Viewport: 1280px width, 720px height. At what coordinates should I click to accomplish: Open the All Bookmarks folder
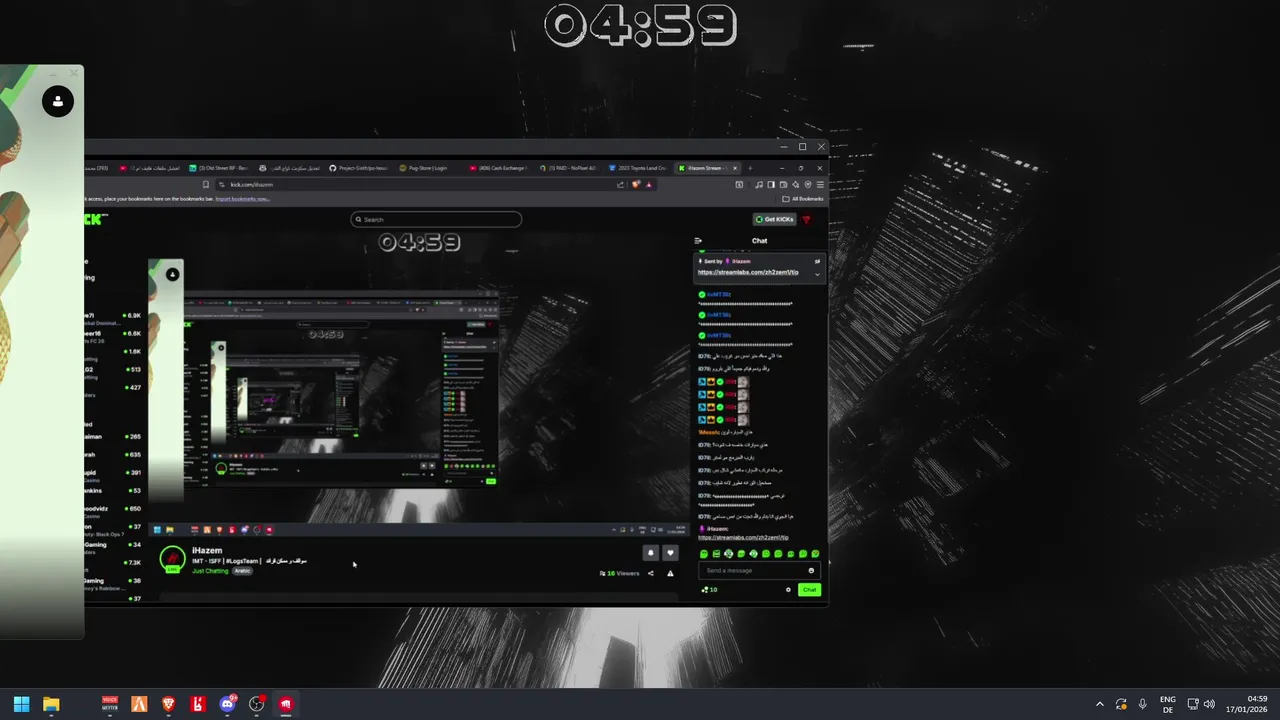pyautogui.click(x=803, y=199)
